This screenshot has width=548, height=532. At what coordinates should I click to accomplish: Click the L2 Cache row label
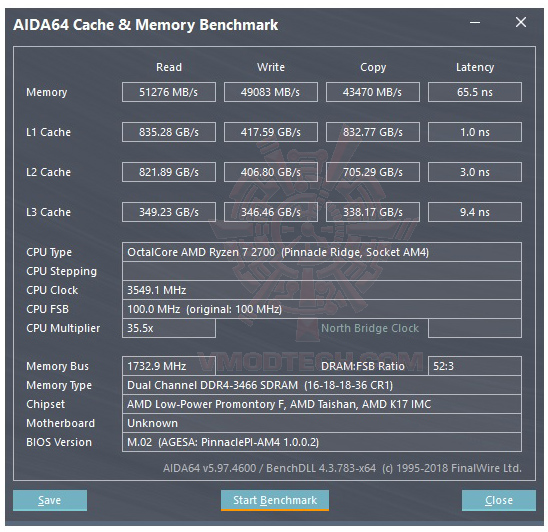[x=48, y=172]
